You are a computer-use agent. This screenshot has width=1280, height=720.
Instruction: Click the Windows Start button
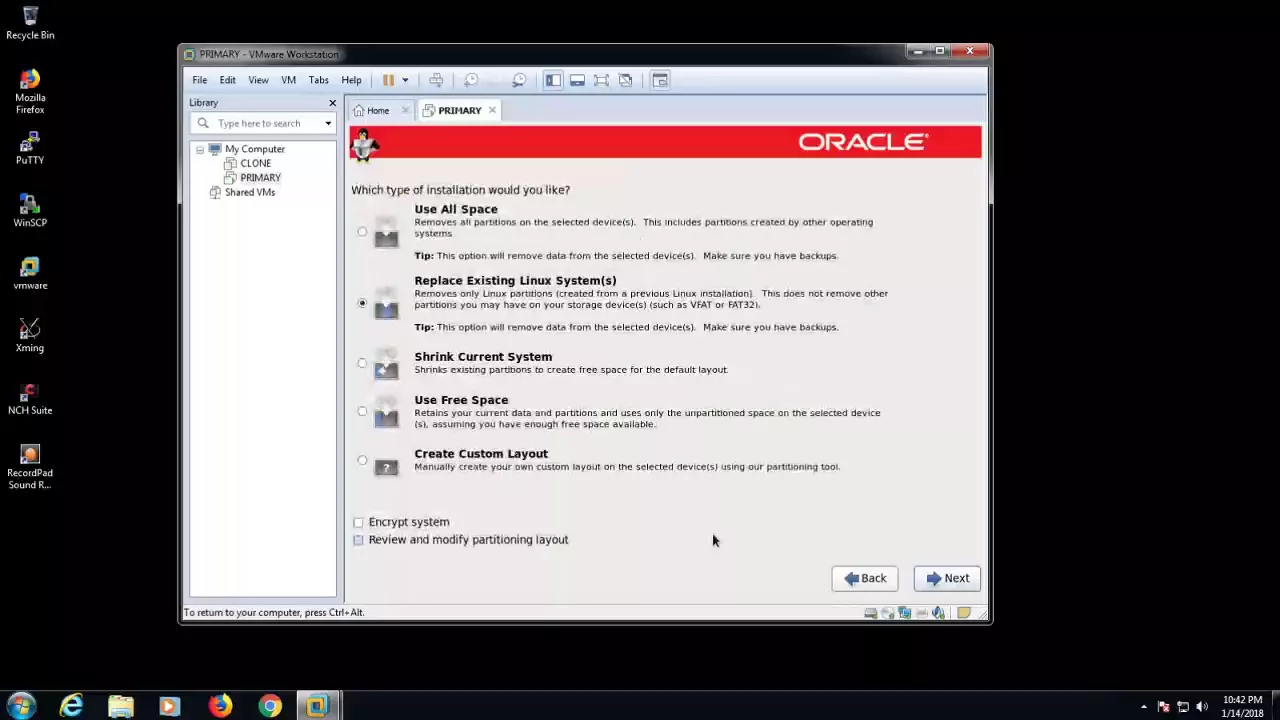pyautogui.click(x=21, y=705)
